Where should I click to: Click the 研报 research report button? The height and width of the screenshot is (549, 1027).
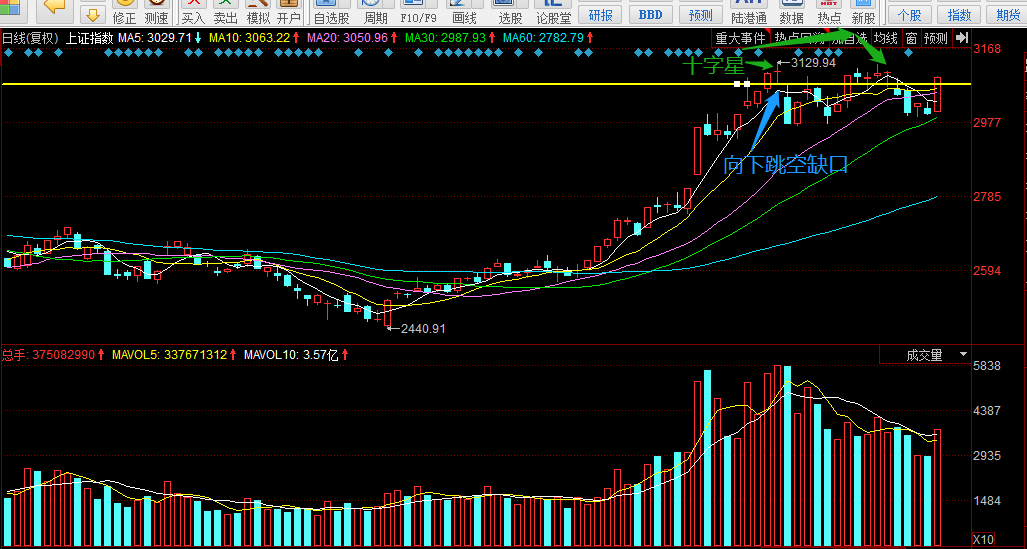[601, 14]
